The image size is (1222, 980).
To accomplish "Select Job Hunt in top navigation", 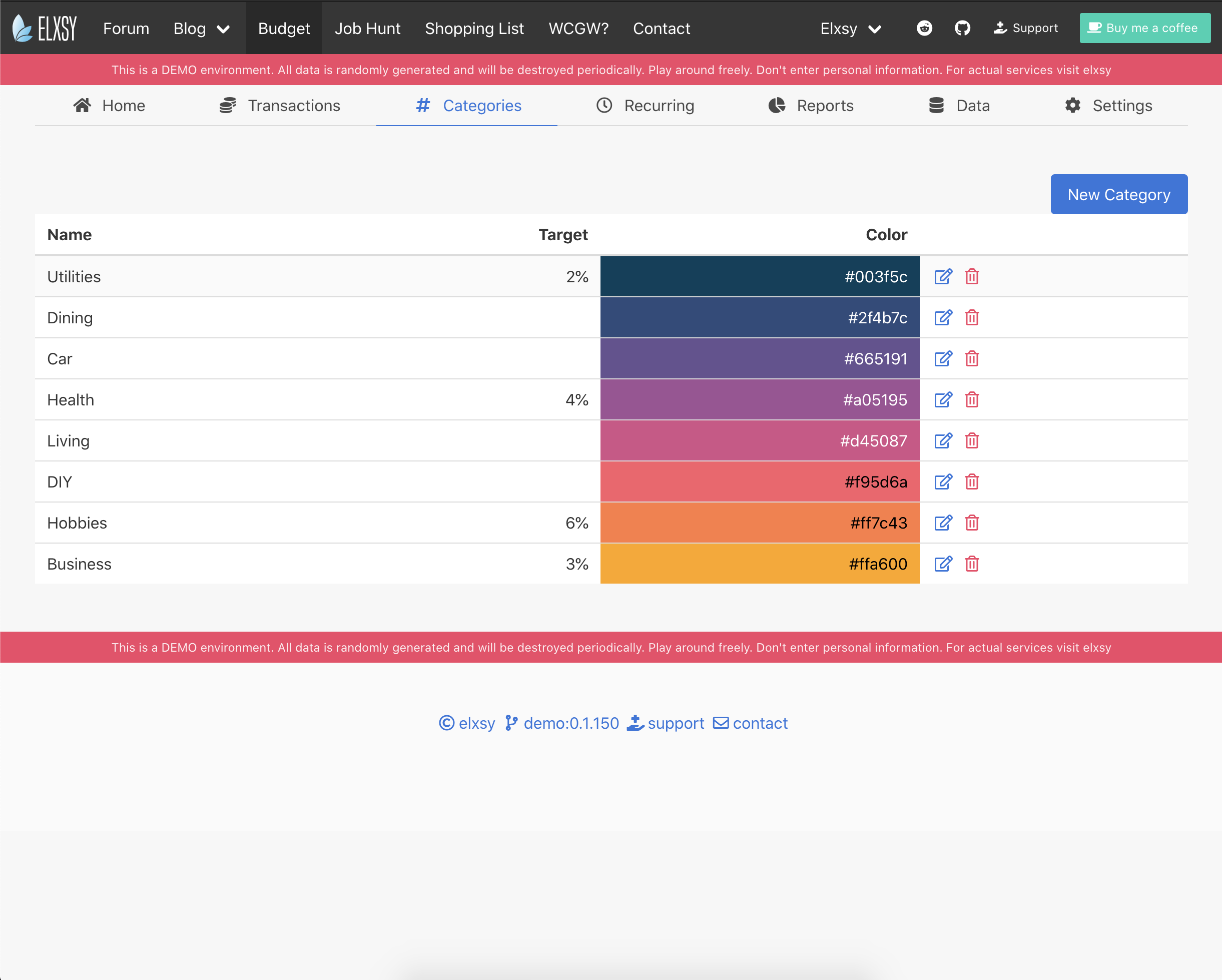I will coord(367,29).
